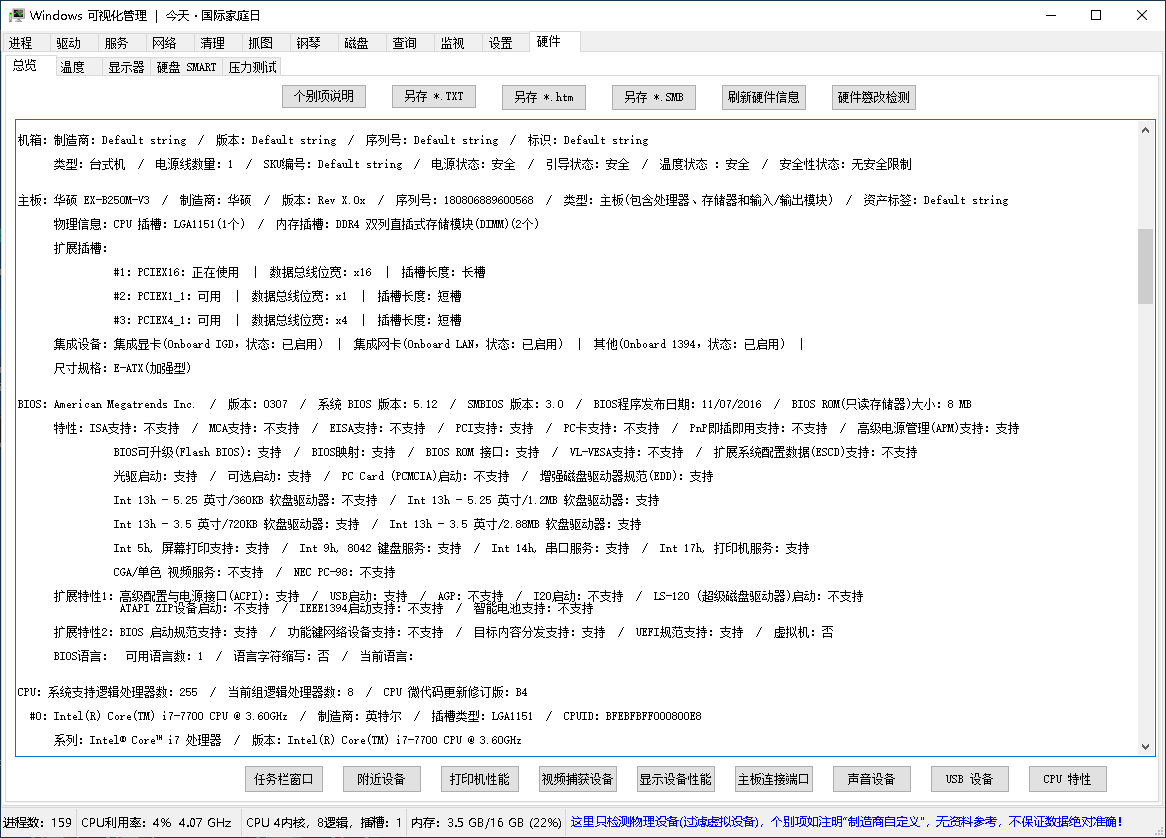Save report via 另存 *.htm

point(544,97)
